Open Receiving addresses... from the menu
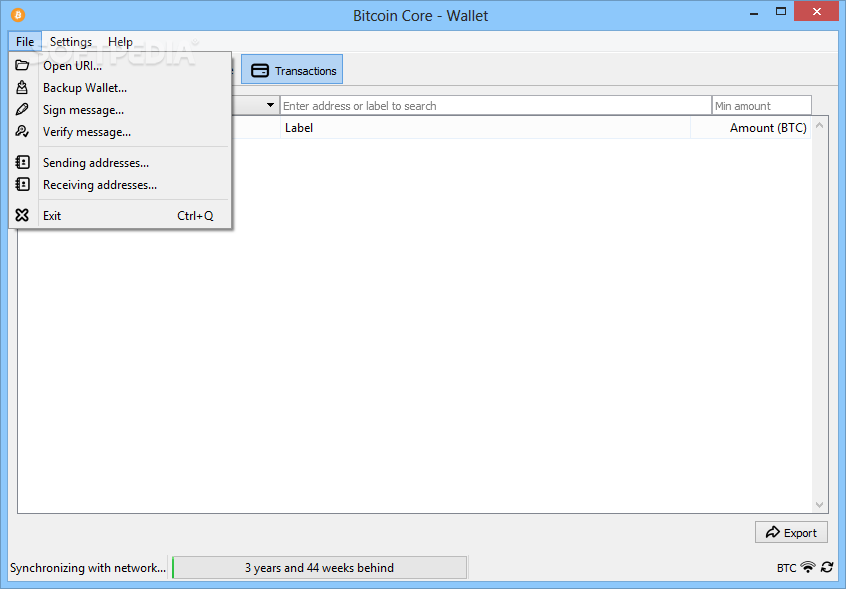The height and width of the screenshot is (589, 846). pyautogui.click(x=120, y=185)
